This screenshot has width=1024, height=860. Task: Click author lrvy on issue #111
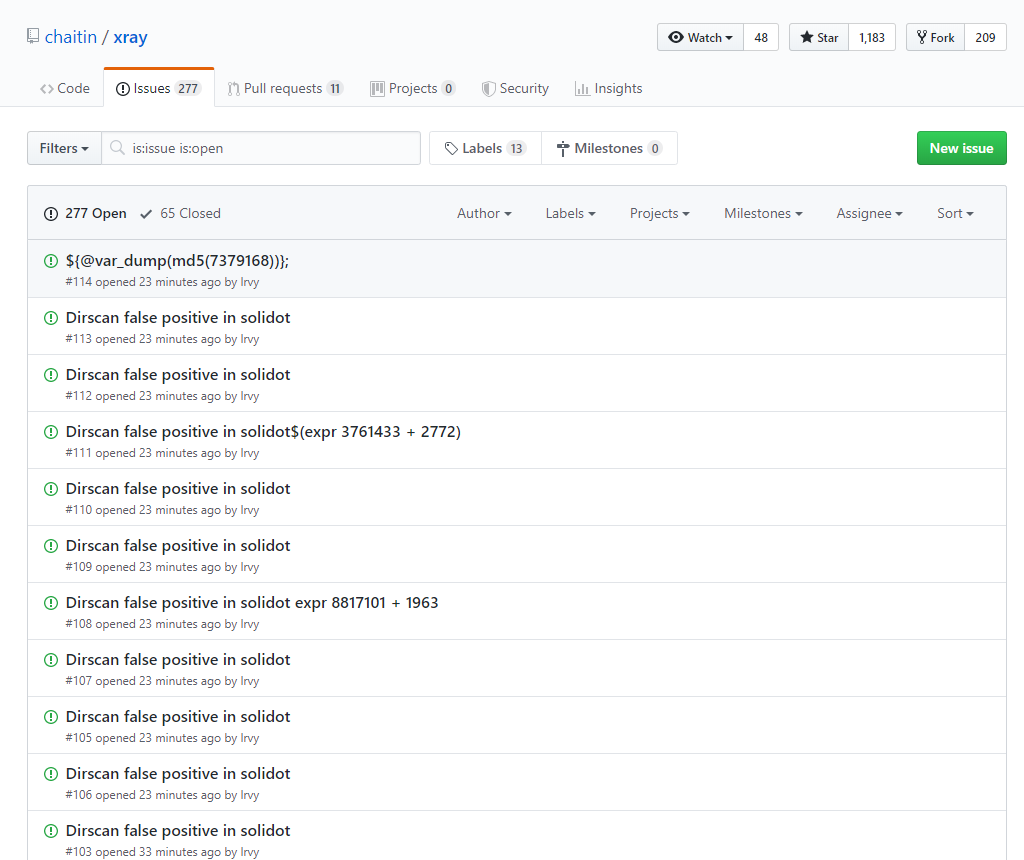click(x=249, y=453)
